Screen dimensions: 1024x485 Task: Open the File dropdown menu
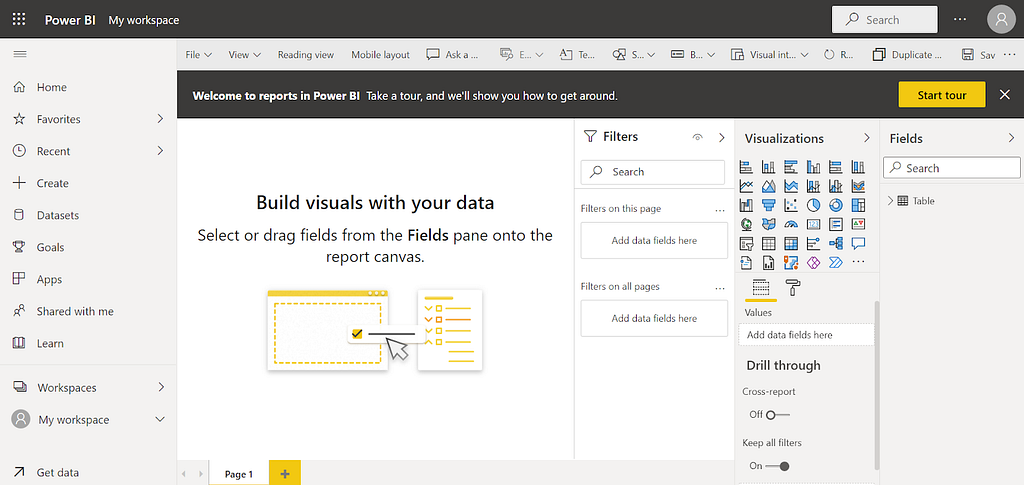(199, 55)
